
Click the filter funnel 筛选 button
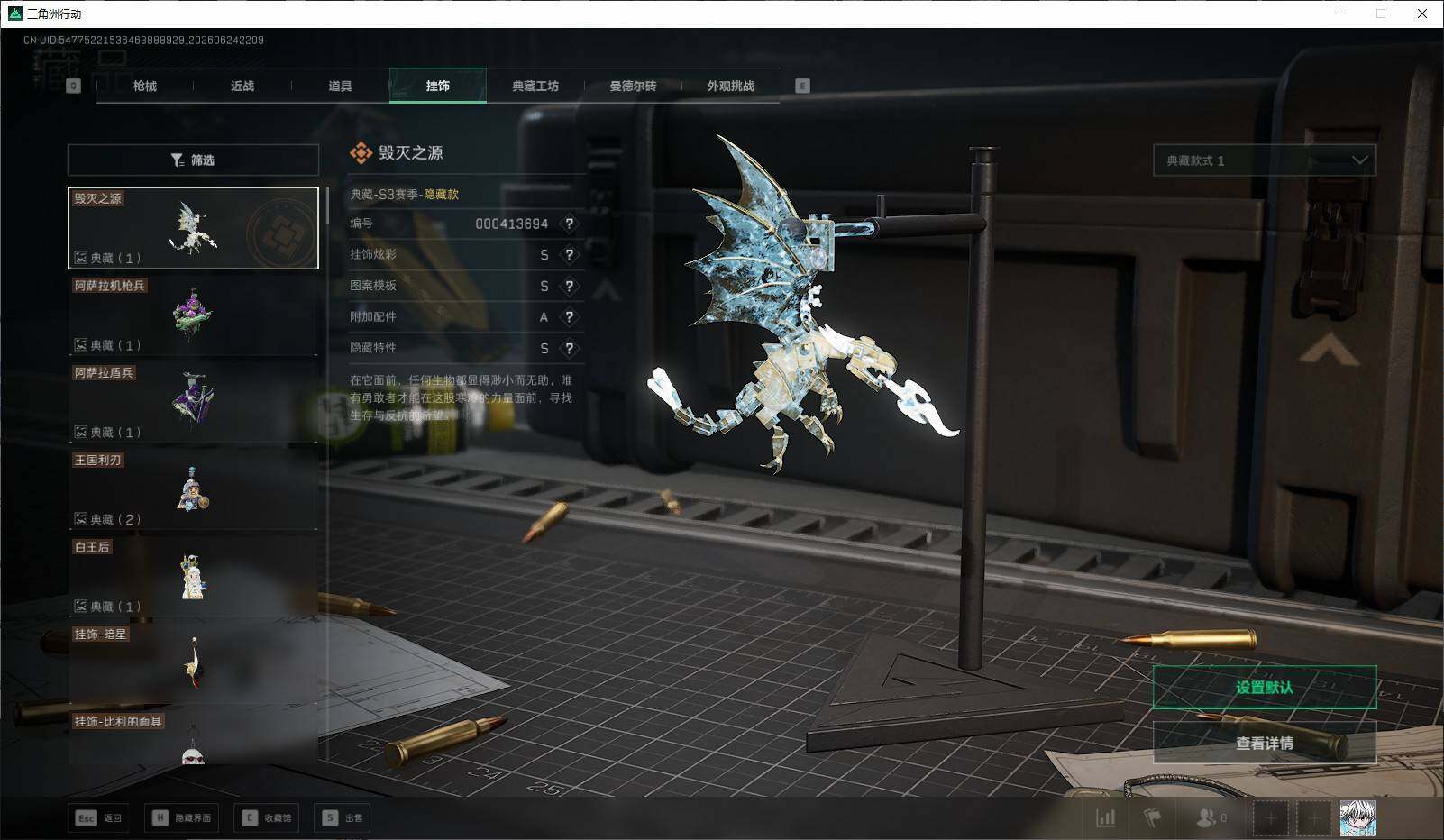tap(193, 160)
